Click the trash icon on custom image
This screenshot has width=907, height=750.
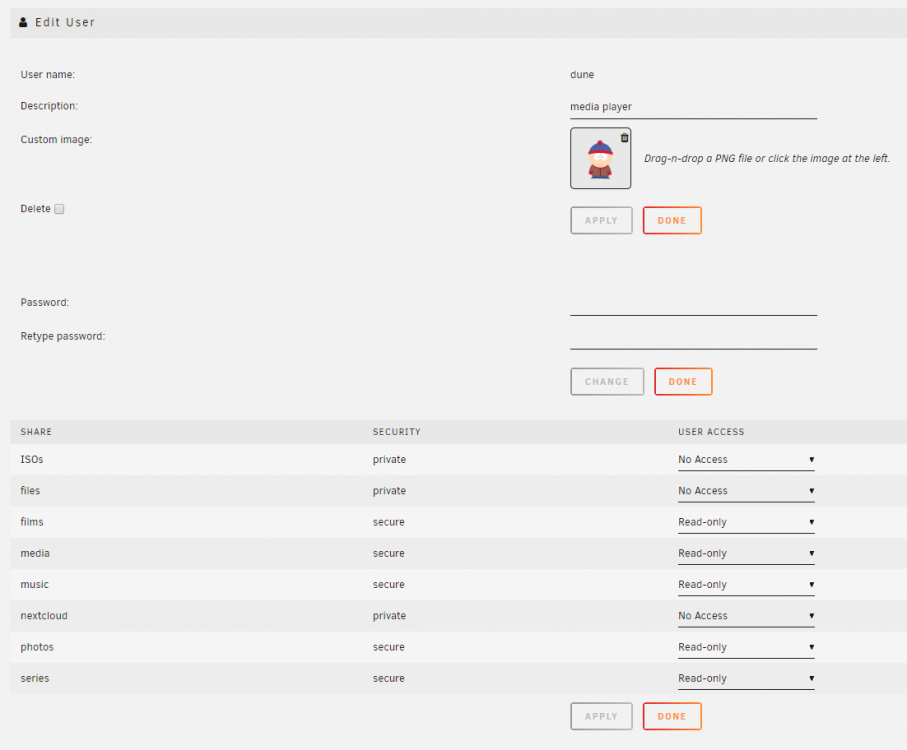pos(624,138)
